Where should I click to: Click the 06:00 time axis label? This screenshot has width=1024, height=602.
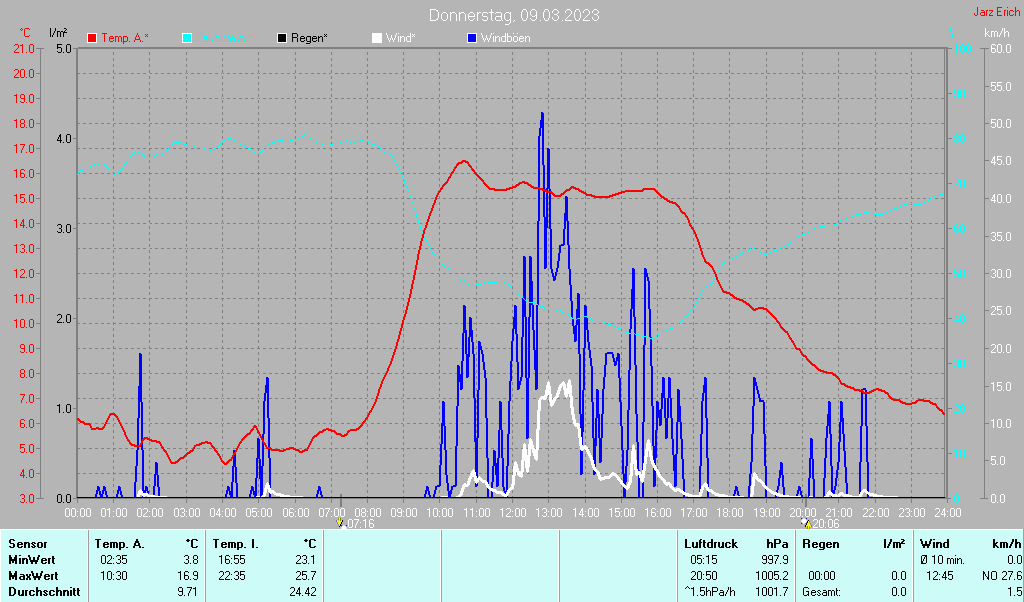point(295,513)
